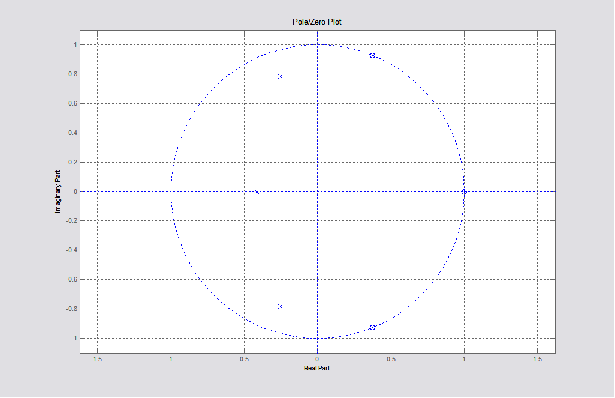Select the Real Part axis label
This screenshot has width=615, height=398.
(317, 368)
